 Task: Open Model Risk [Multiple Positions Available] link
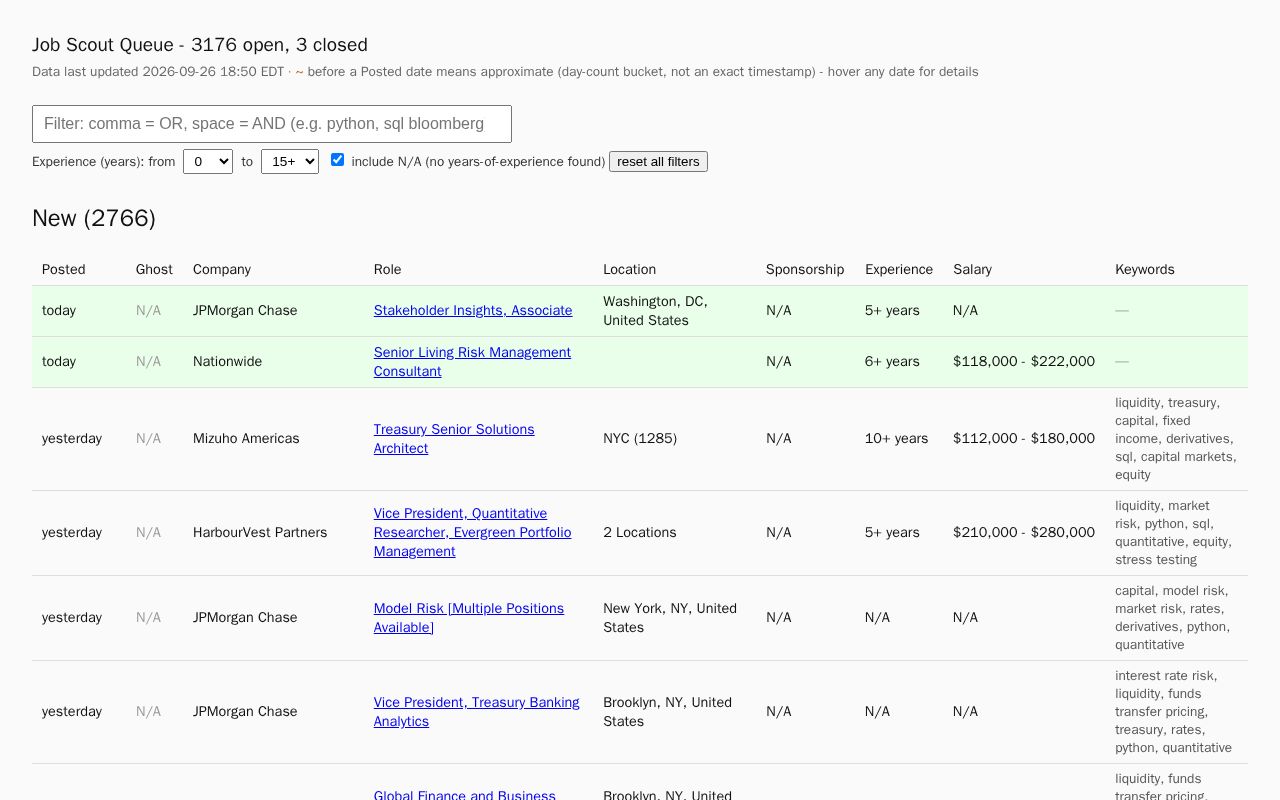coord(469,617)
